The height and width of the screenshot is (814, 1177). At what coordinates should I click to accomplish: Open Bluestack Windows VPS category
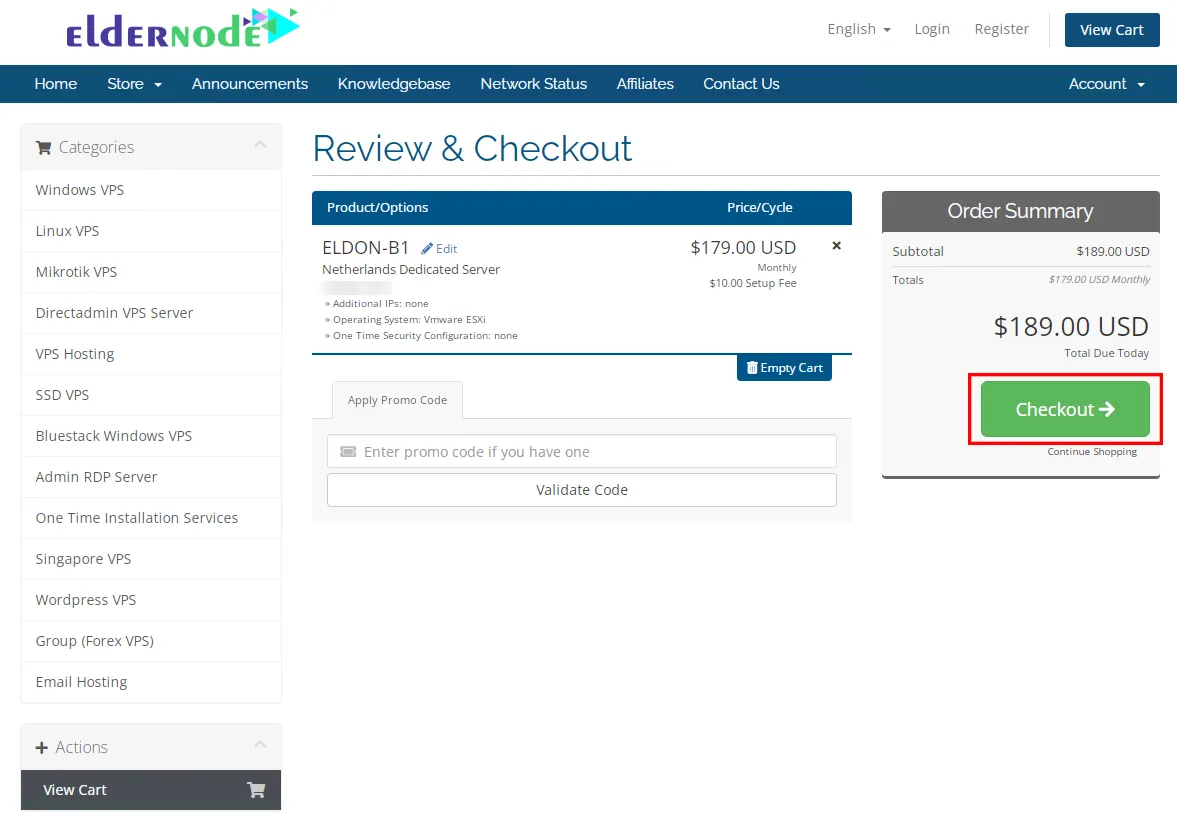(151, 436)
